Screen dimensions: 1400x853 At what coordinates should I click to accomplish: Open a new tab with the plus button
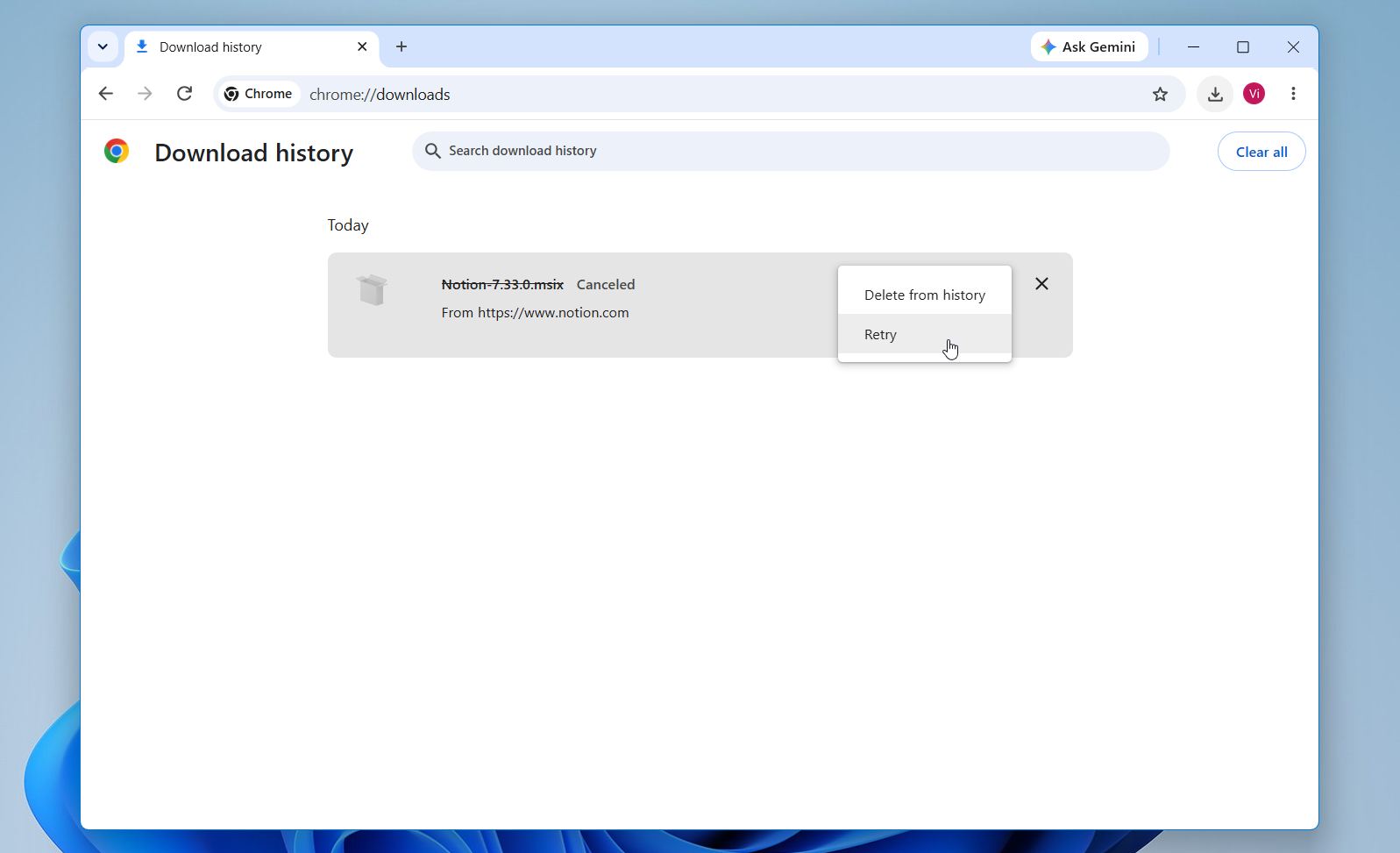[x=402, y=47]
